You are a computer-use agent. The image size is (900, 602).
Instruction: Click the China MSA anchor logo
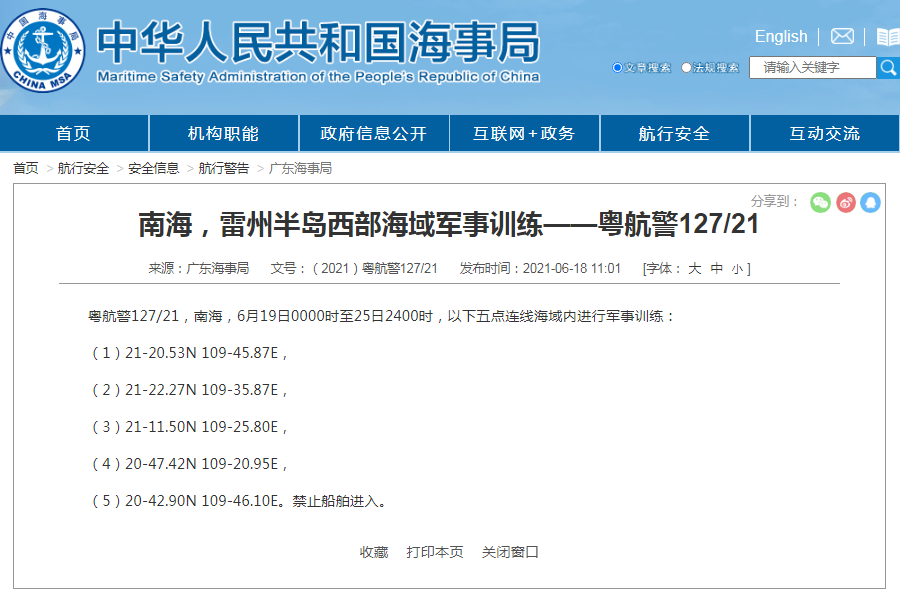pos(43,49)
